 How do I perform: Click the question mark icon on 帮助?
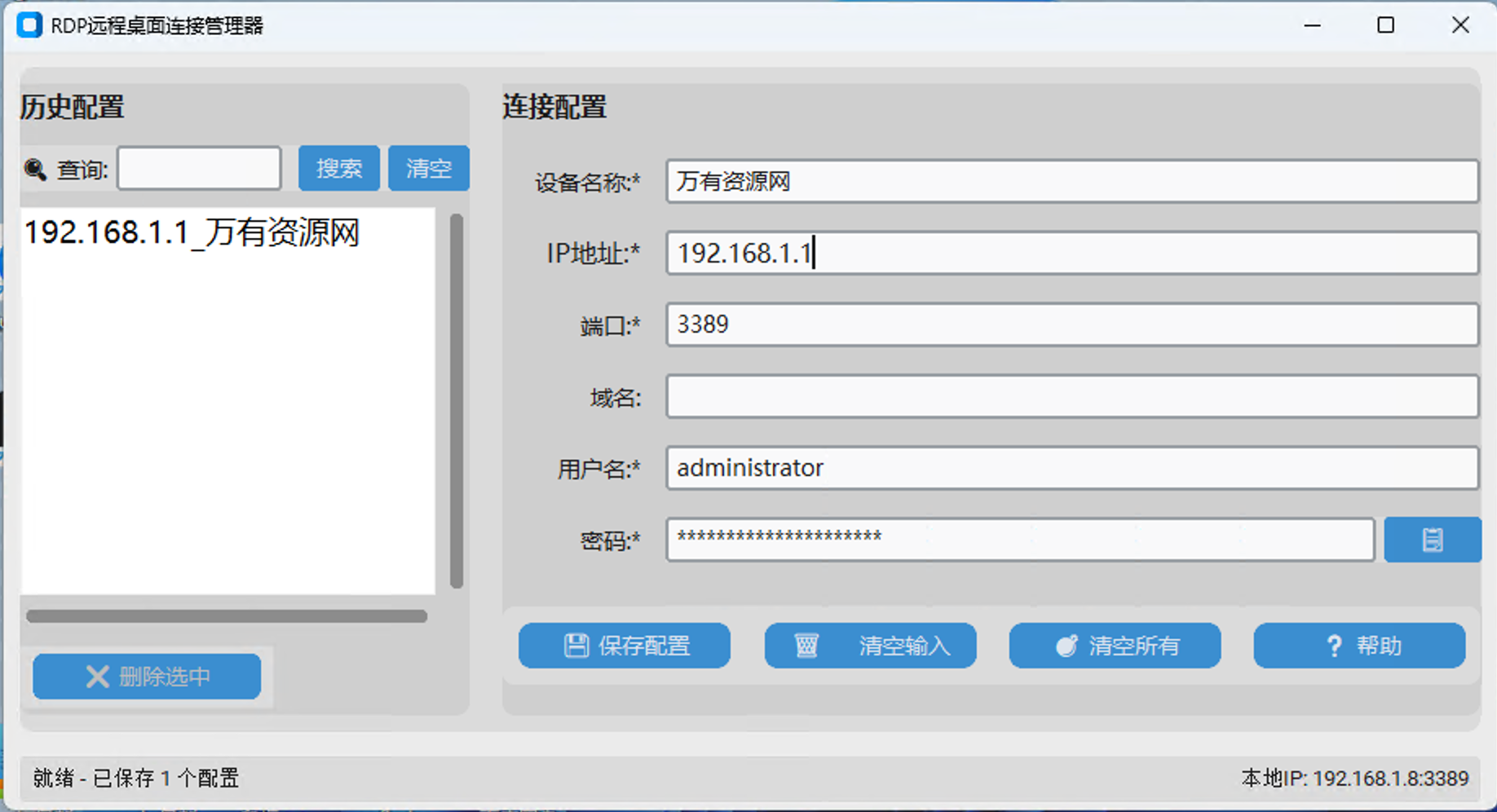pyautogui.click(x=1332, y=645)
